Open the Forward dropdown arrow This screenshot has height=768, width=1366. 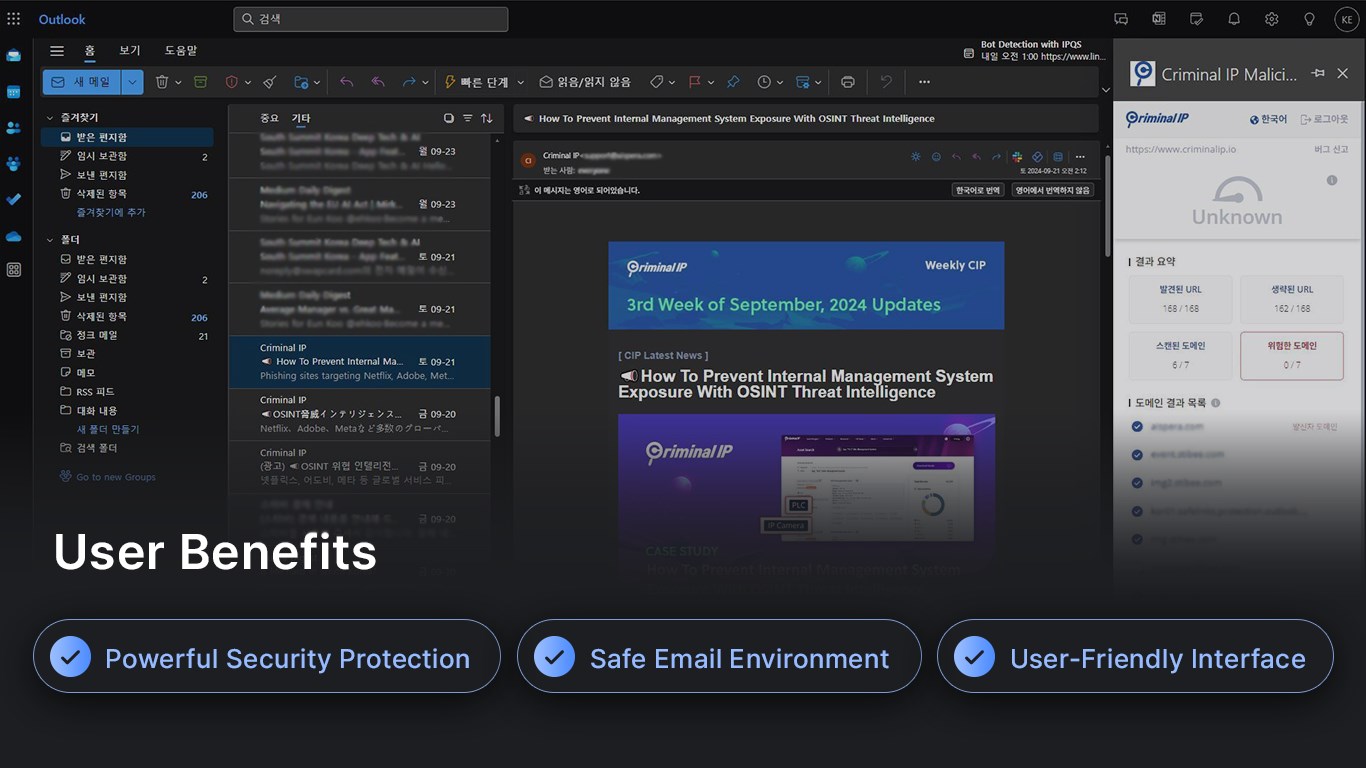click(425, 82)
